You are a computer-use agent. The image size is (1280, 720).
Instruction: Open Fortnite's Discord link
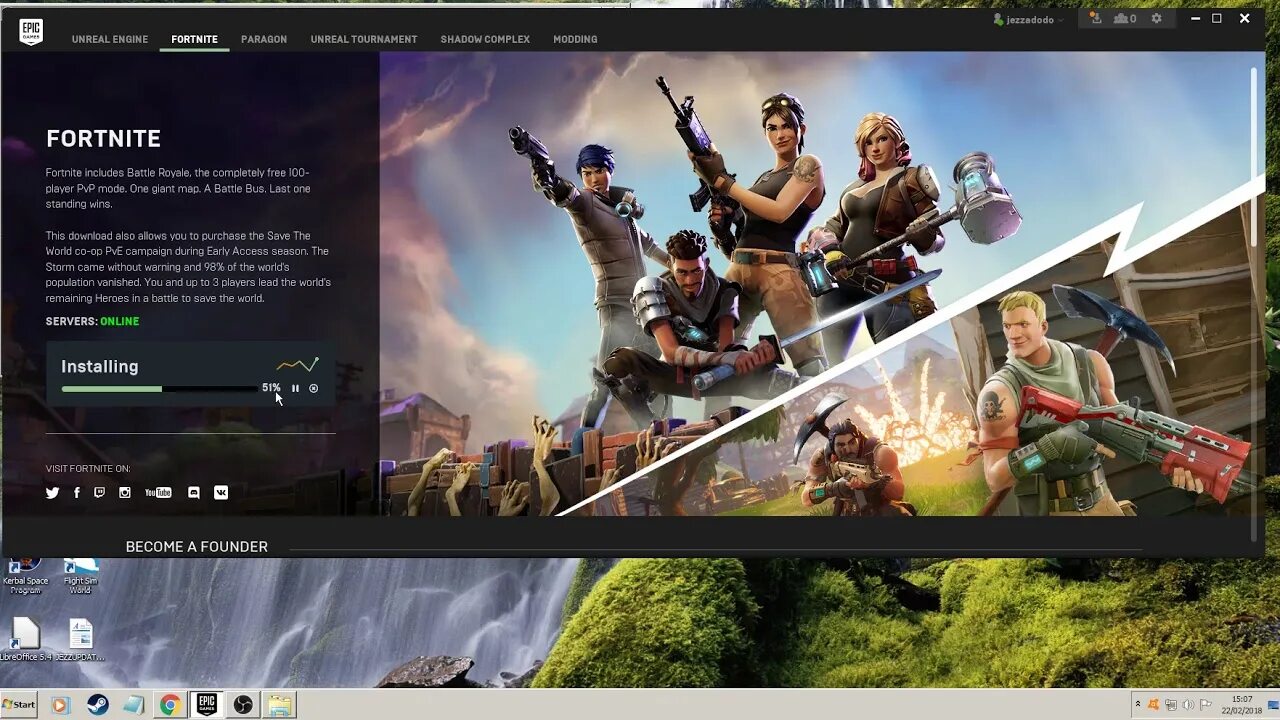[194, 492]
